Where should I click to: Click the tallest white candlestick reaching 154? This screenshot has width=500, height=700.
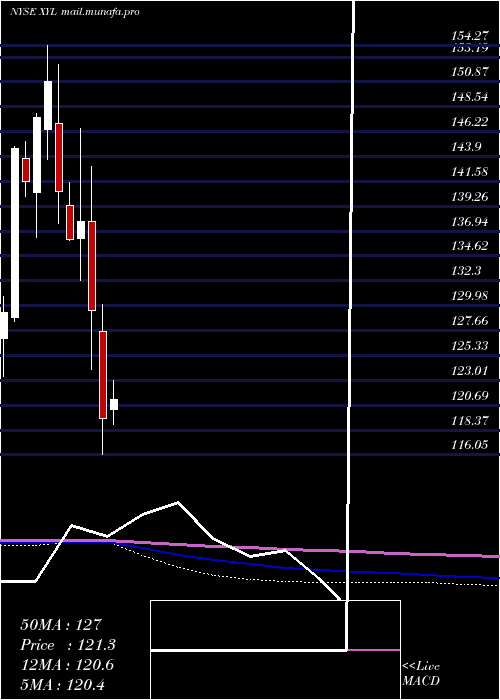(x=48, y=105)
